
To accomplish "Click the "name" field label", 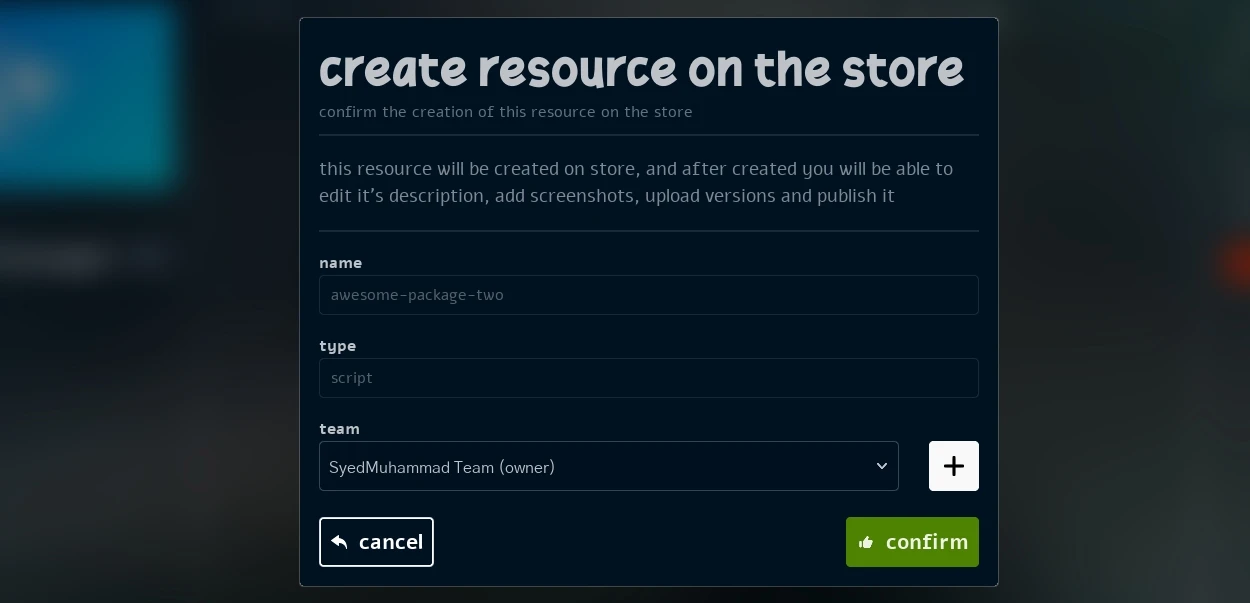I will [340, 263].
